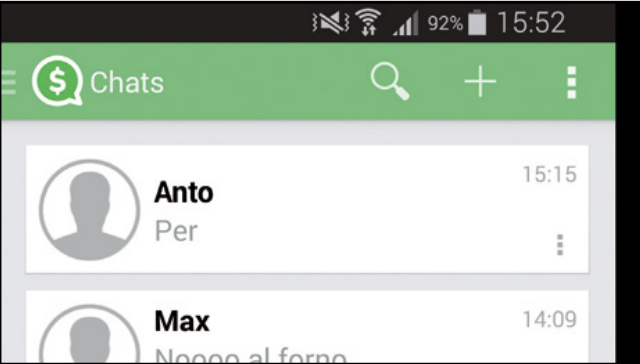Tap the 15:15 timestamp on Anto's chat
The width and height of the screenshot is (640, 364).
tap(550, 175)
